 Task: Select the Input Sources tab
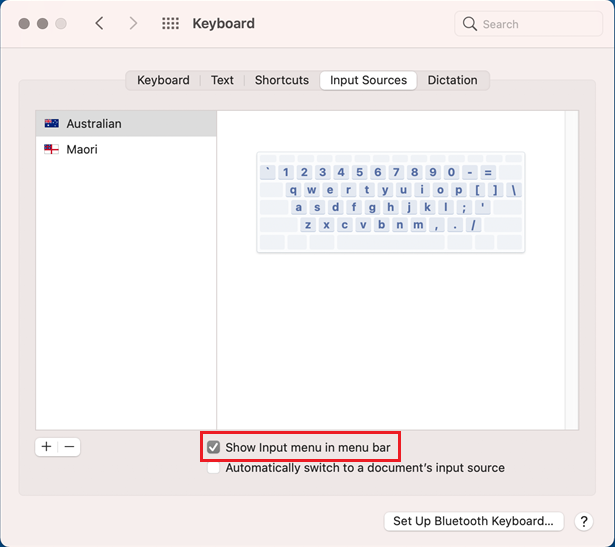click(x=368, y=80)
